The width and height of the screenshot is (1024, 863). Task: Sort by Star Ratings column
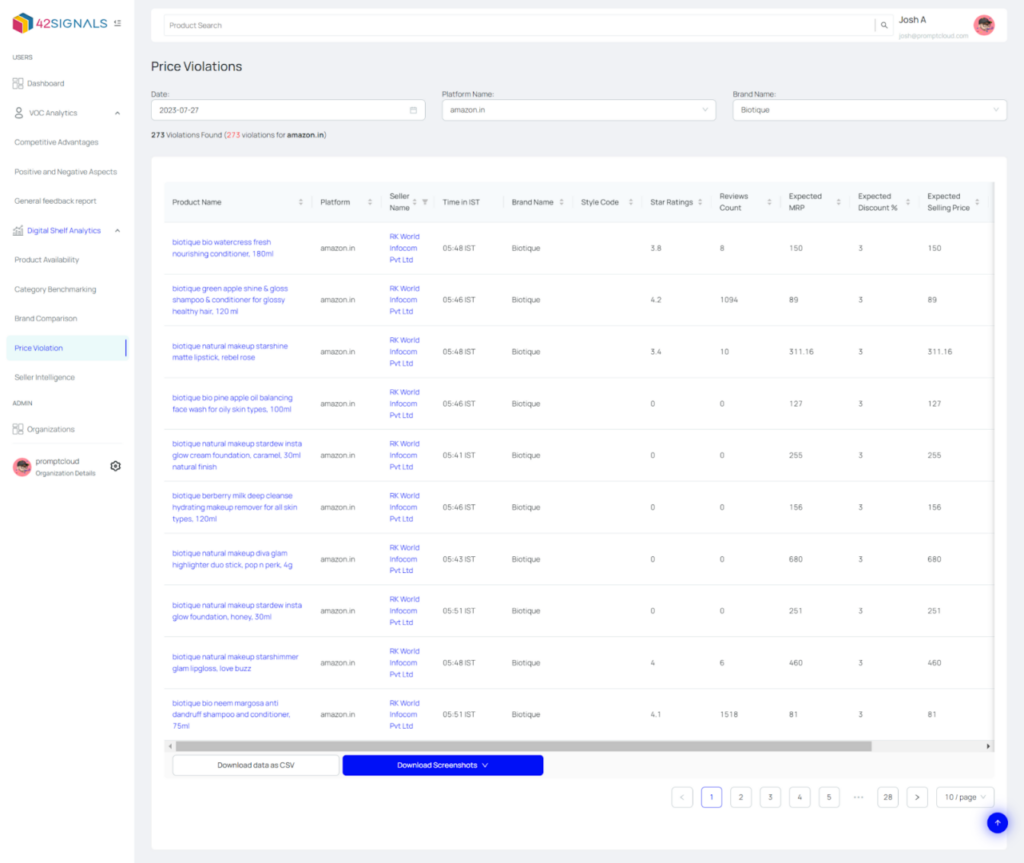[700, 202]
